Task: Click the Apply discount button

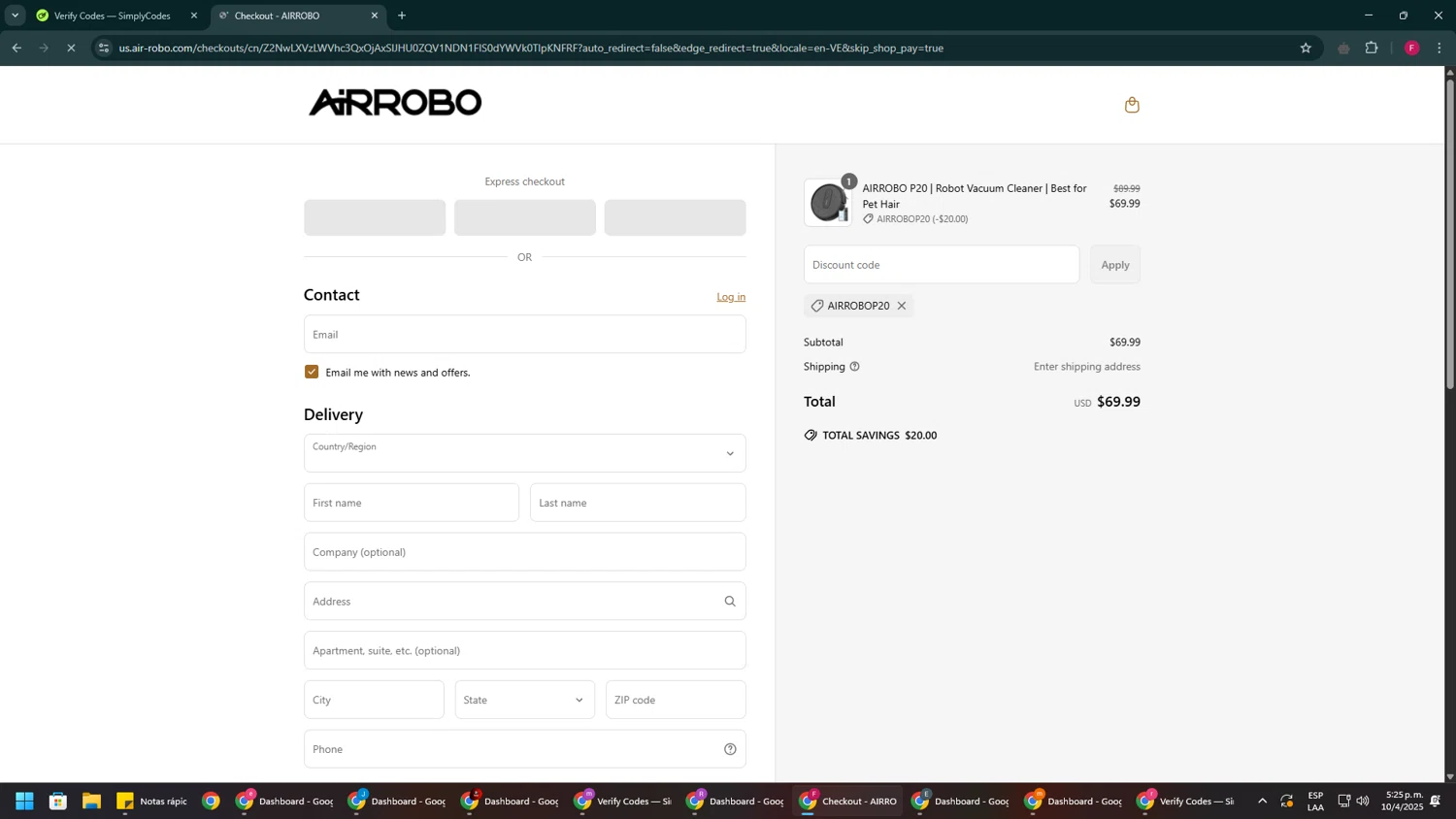Action: [1115, 265]
